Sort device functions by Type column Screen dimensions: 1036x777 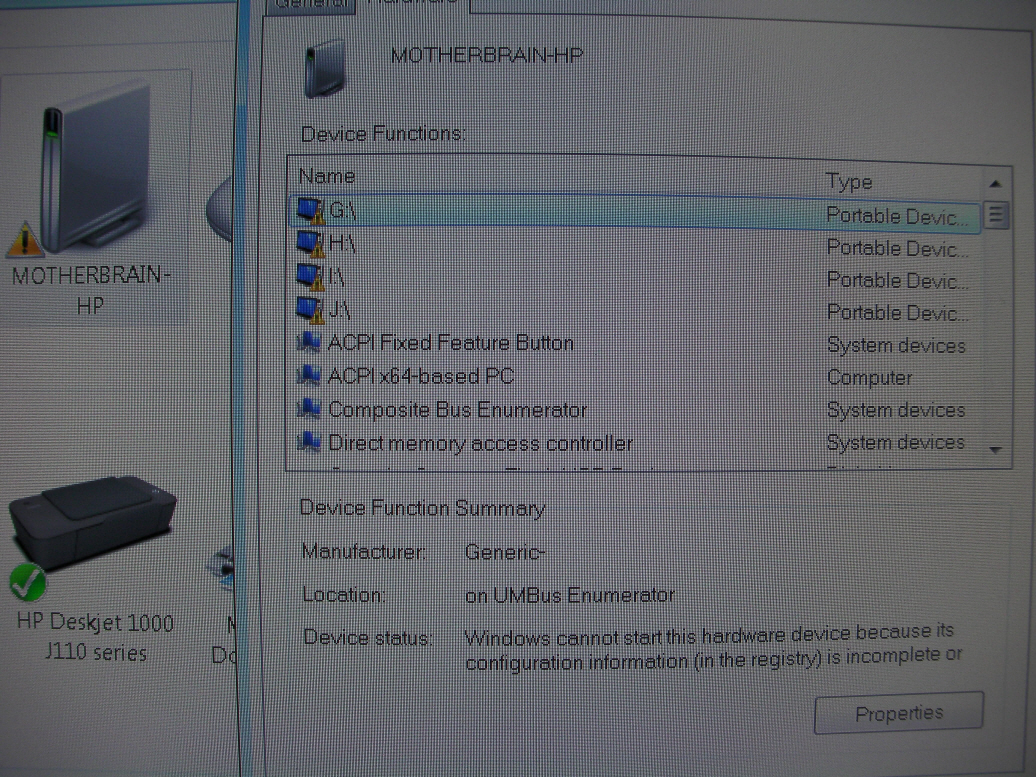click(x=849, y=182)
